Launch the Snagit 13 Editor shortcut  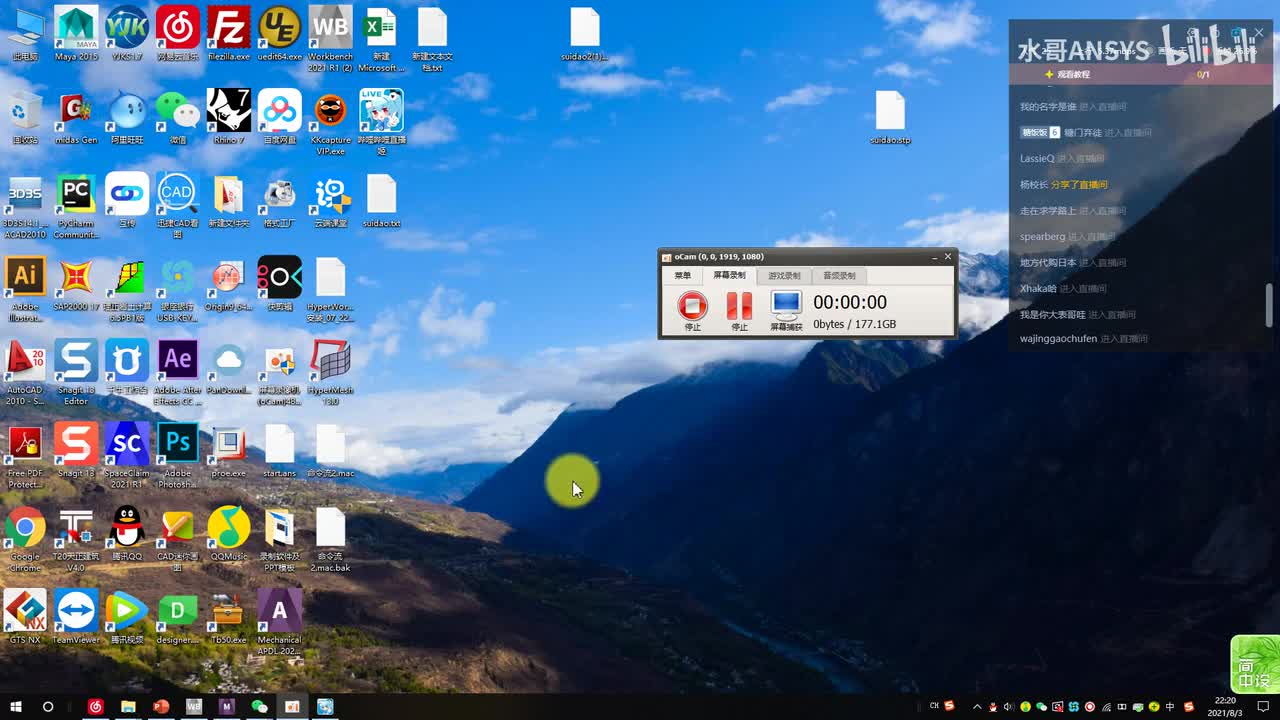tap(76, 372)
